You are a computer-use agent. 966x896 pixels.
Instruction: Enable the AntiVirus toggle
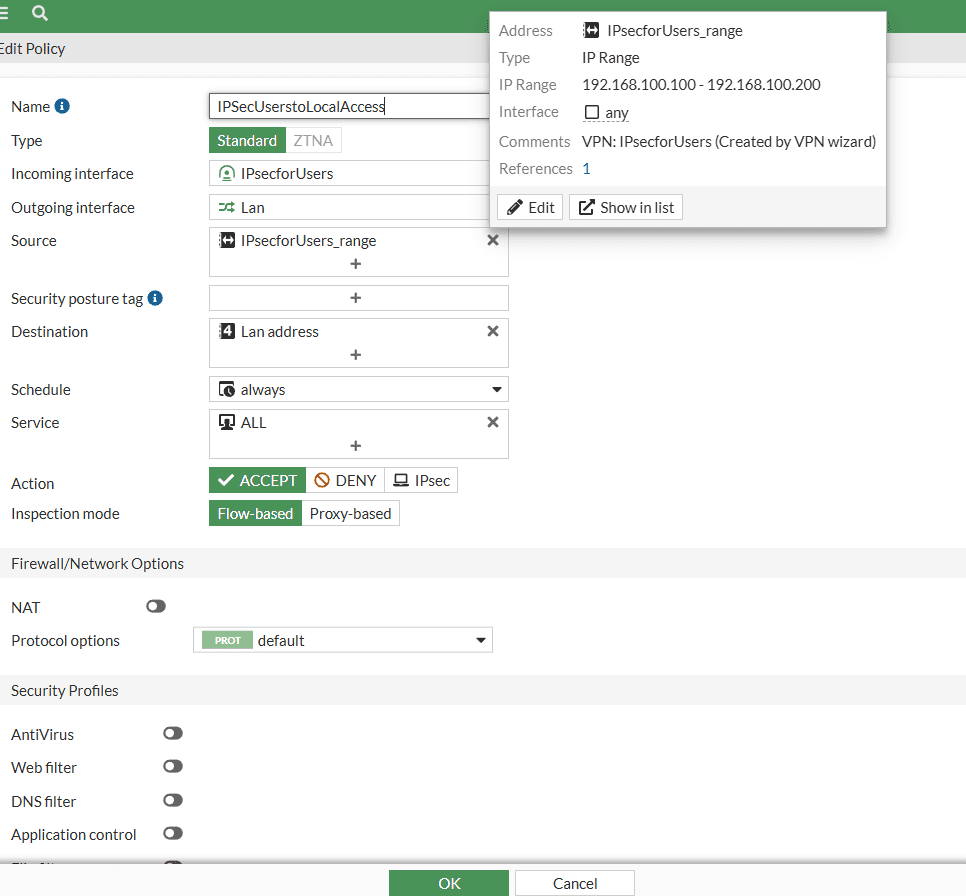pyautogui.click(x=172, y=733)
